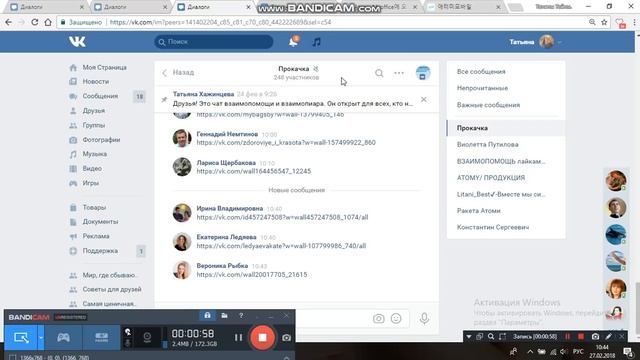Pause recording on the mini recording bar
Screen dimensions: 640x360
click(567, 337)
